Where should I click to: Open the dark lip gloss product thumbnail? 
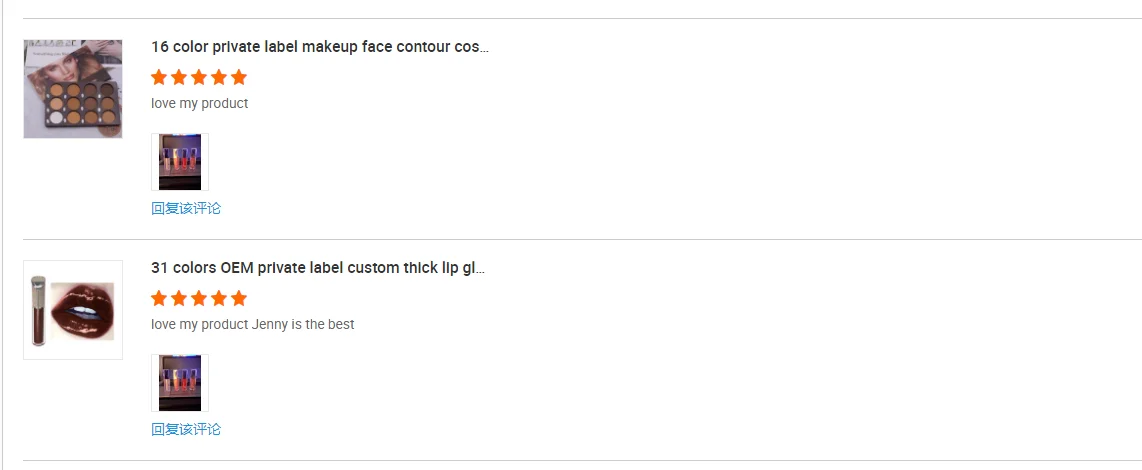point(73,310)
